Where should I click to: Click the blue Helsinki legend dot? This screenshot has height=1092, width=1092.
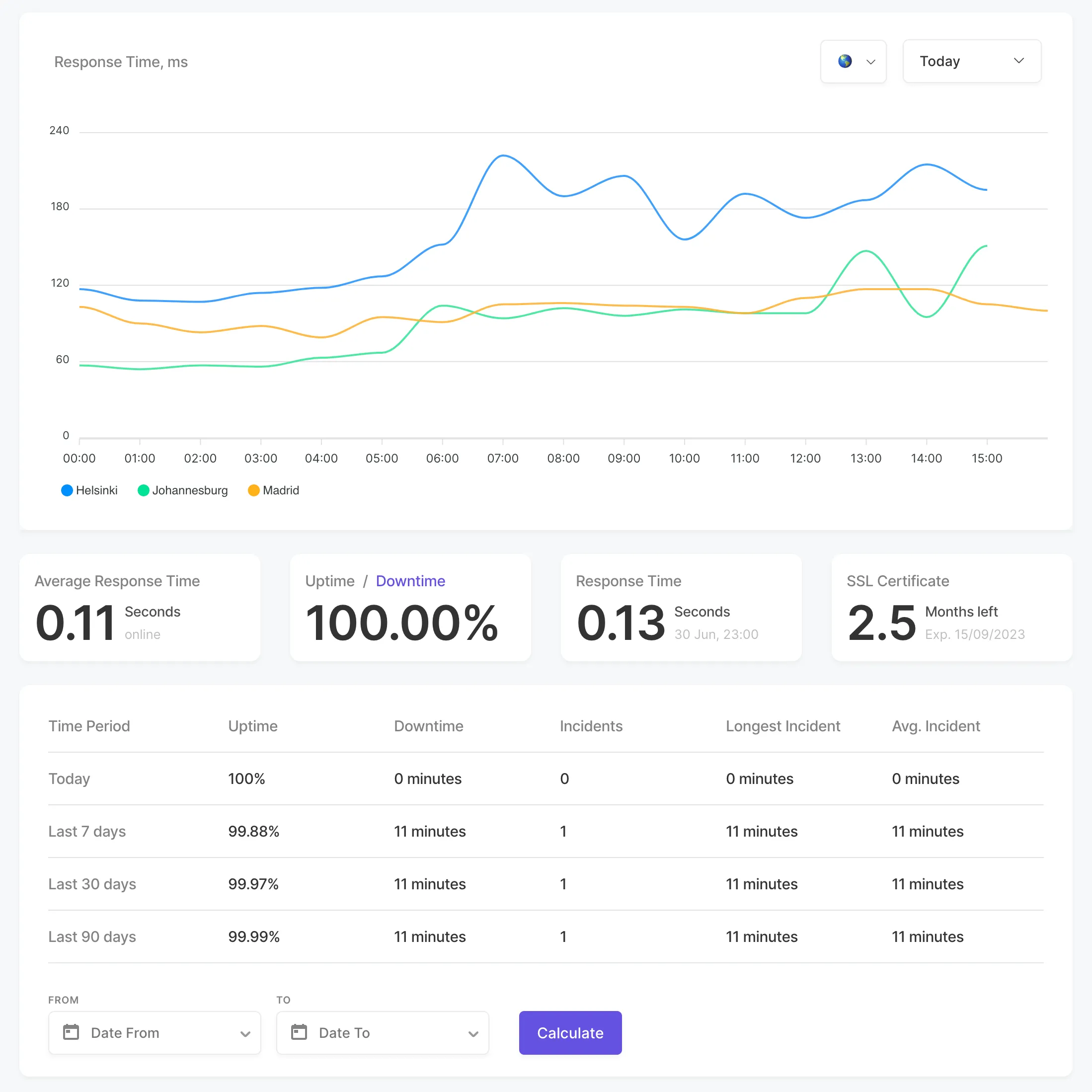click(67, 490)
